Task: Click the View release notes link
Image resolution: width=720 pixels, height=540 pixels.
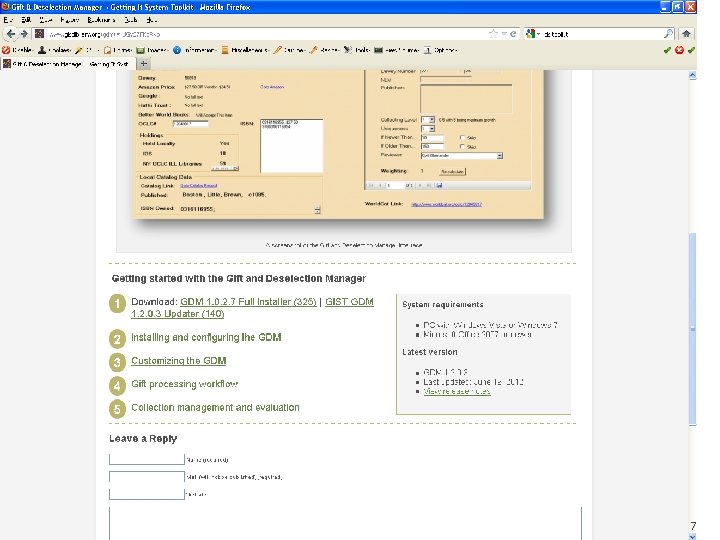Action: (x=456, y=391)
